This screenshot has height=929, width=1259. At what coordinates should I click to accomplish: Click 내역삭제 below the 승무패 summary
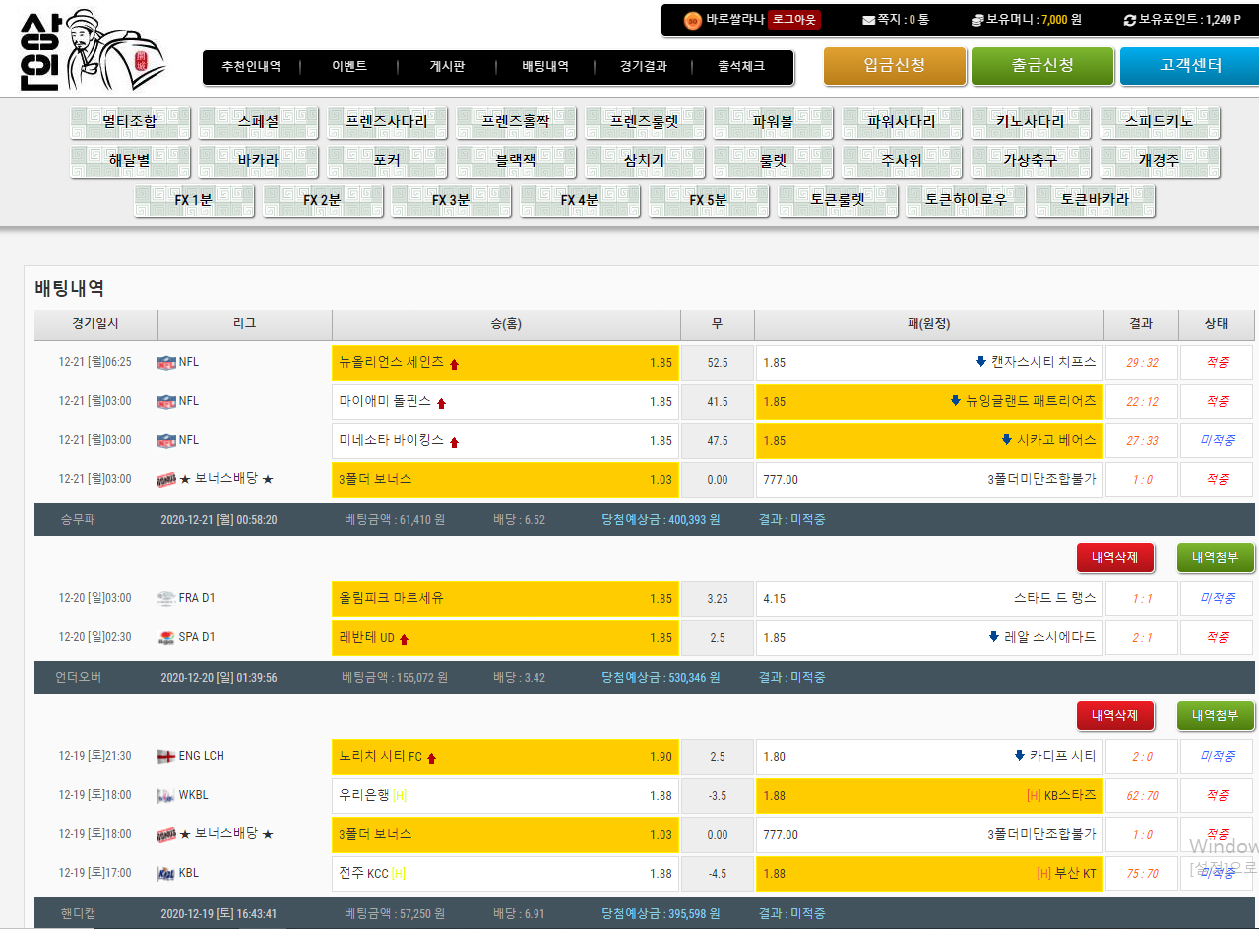1115,557
